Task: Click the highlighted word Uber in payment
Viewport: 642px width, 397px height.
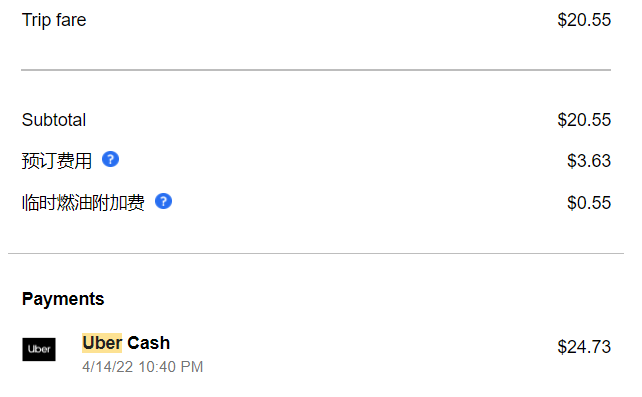Action: click(x=102, y=343)
